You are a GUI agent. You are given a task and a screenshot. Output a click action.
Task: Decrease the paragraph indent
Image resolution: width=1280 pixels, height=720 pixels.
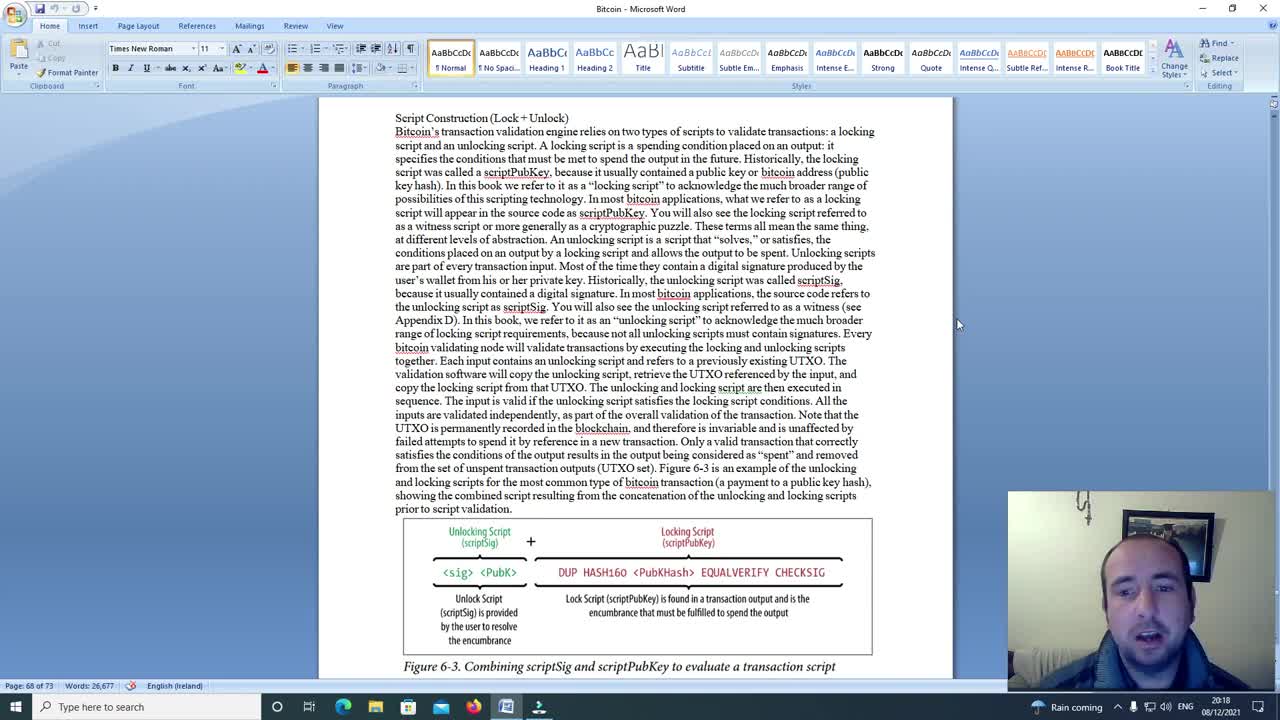[x=361, y=48]
